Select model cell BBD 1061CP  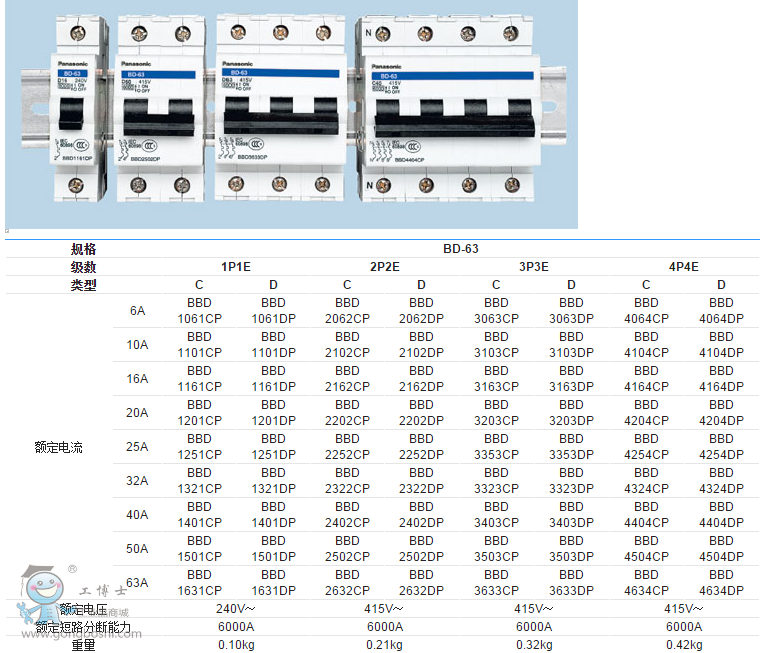tap(199, 311)
